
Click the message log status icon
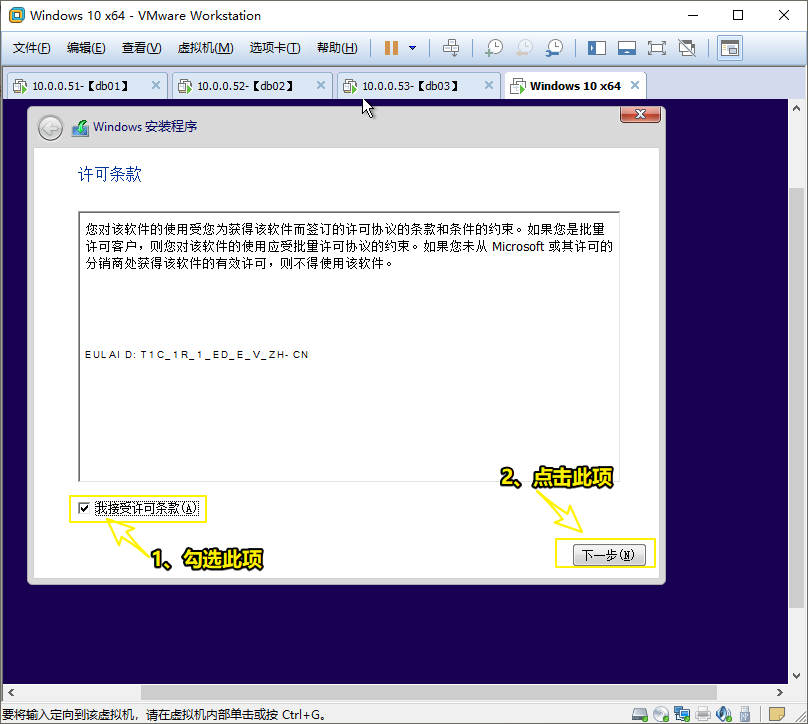pos(777,714)
